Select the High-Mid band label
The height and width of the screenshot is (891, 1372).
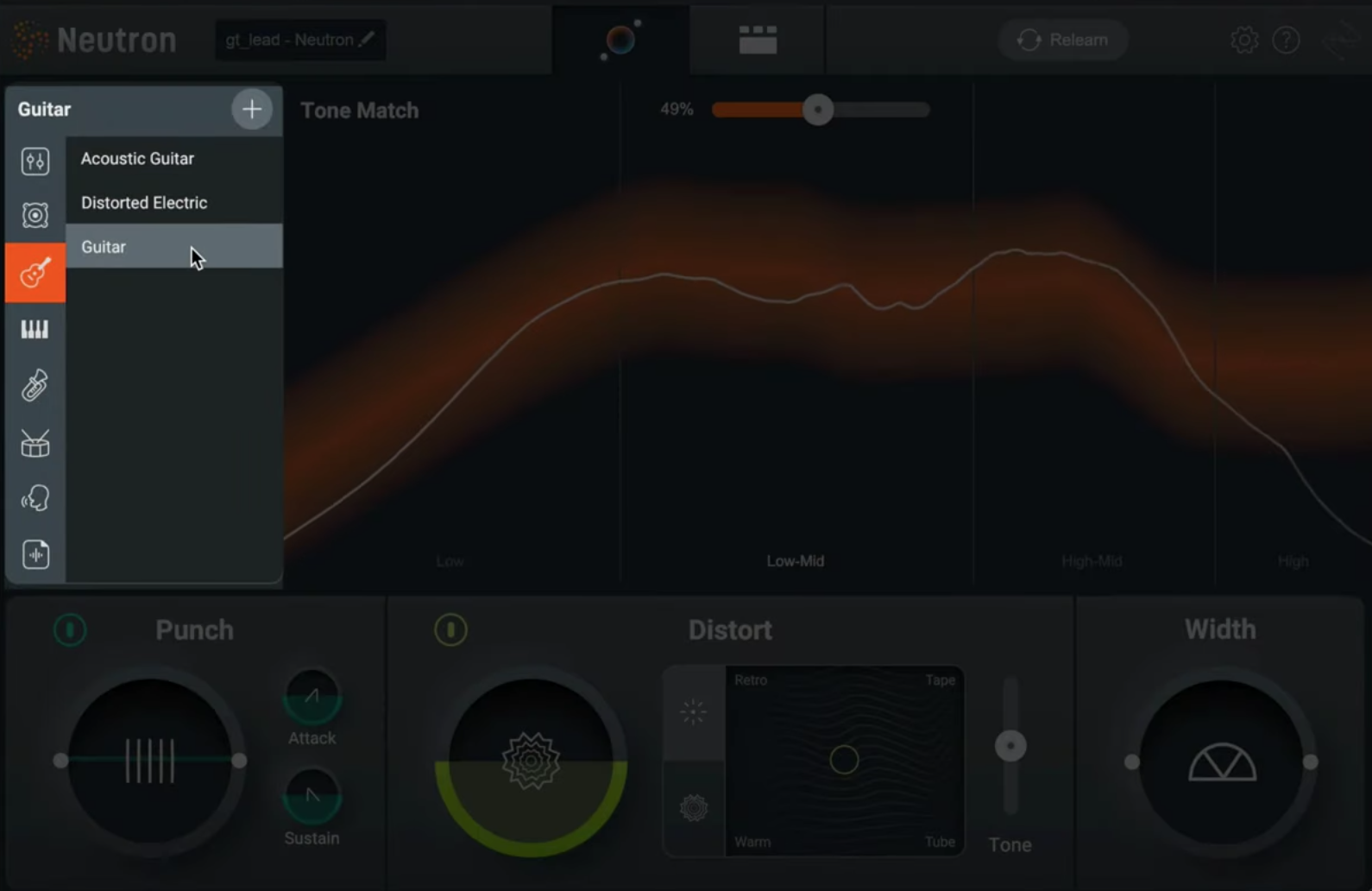click(x=1092, y=561)
